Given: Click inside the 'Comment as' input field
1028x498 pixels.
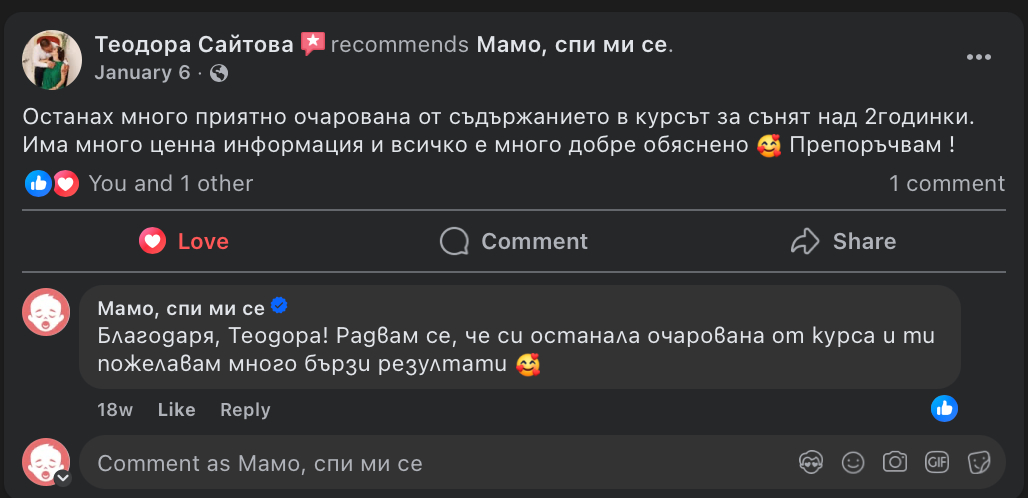Looking at the screenshot, I should (x=440, y=463).
